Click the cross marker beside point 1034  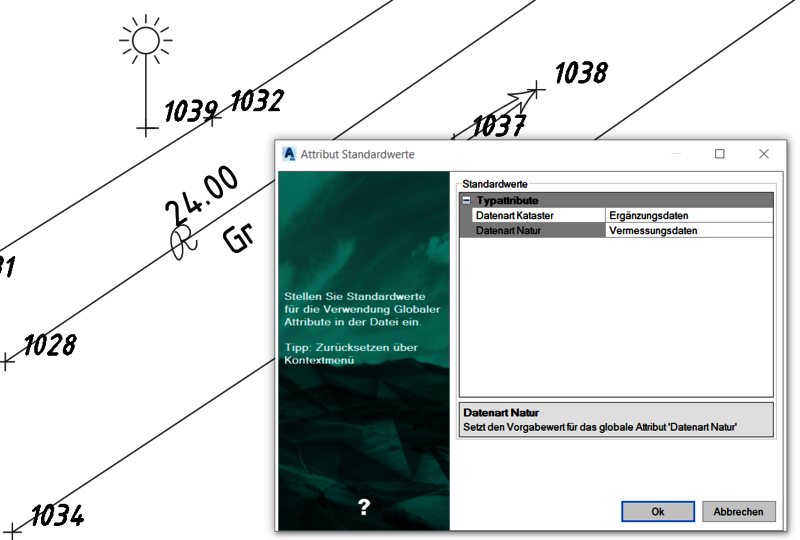[11, 528]
